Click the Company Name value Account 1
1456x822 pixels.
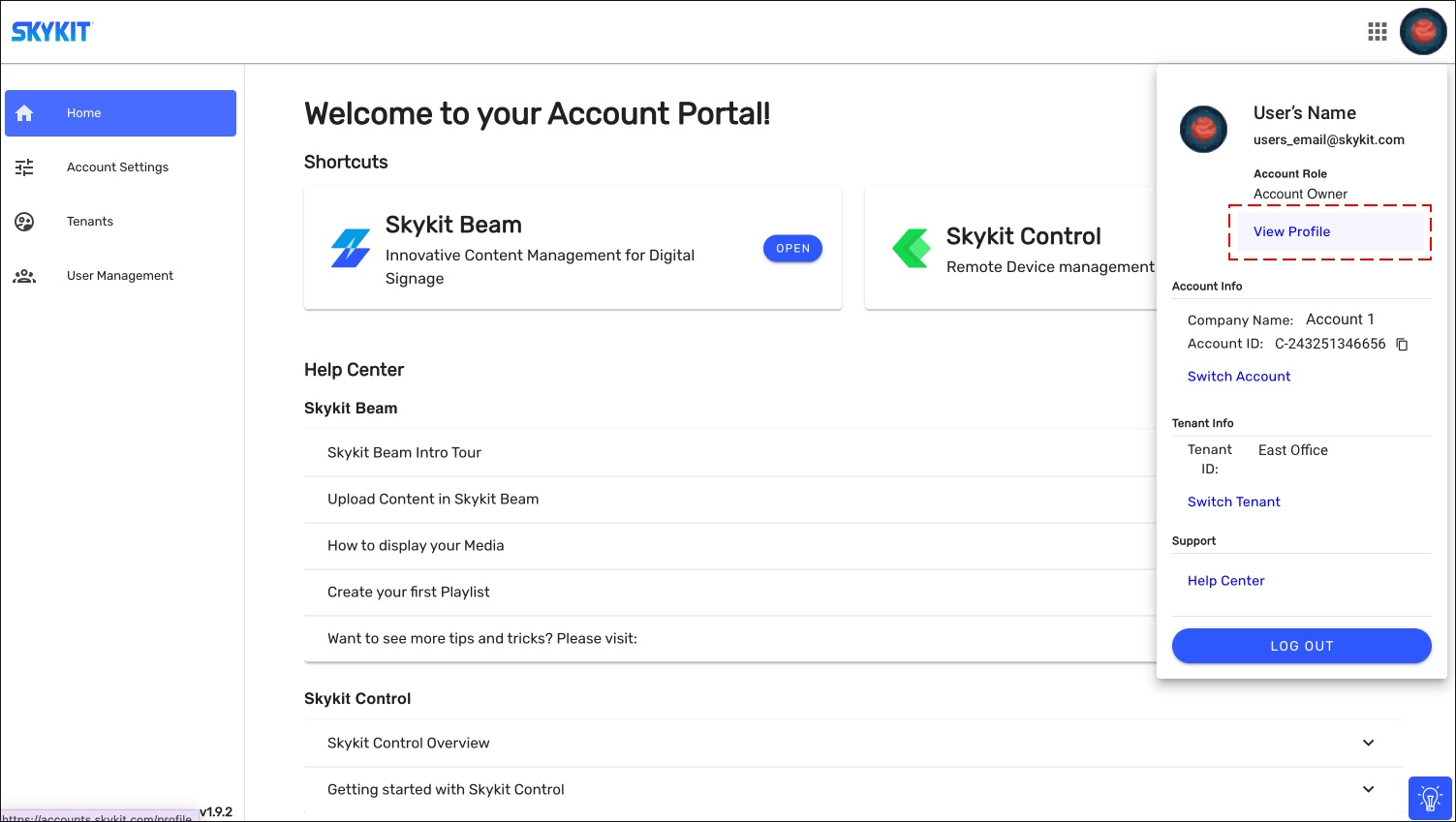click(1340, 320)
